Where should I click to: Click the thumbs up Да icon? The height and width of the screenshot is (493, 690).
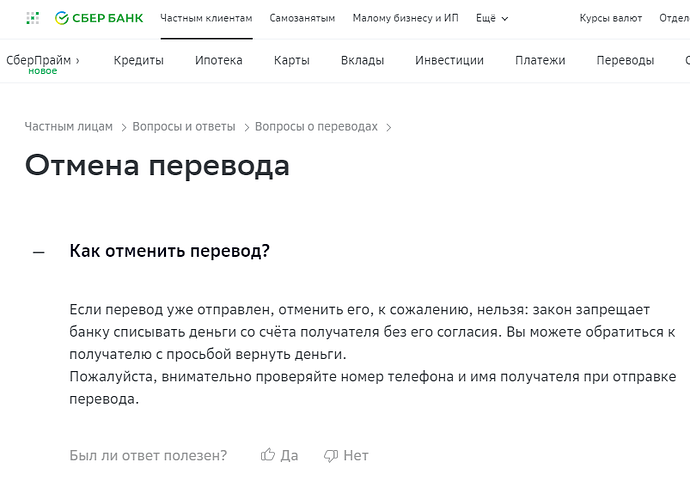(268, 455)
